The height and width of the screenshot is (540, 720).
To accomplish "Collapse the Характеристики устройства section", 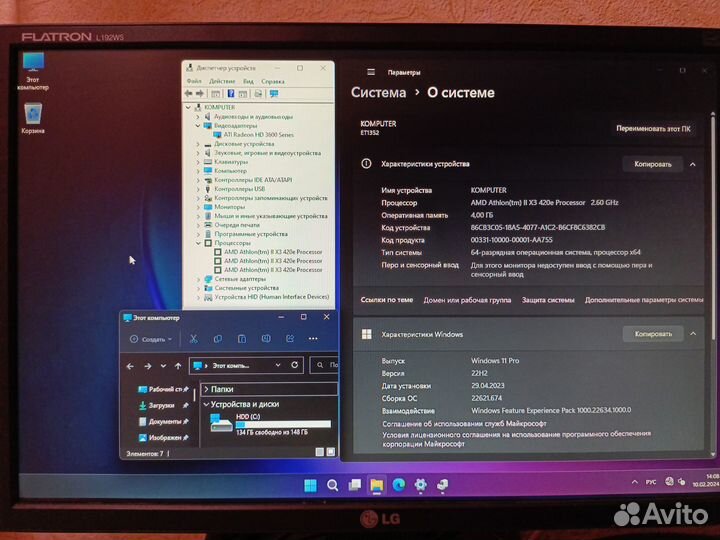I will 692,163.
